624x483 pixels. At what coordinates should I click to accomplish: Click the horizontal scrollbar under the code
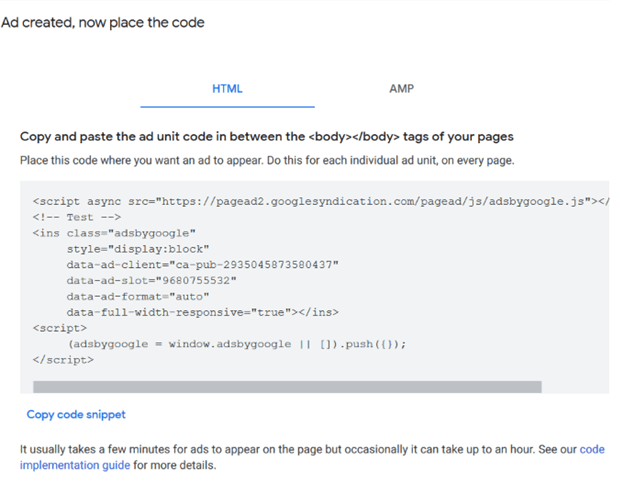pyautogui.click(x=287, y=386)
